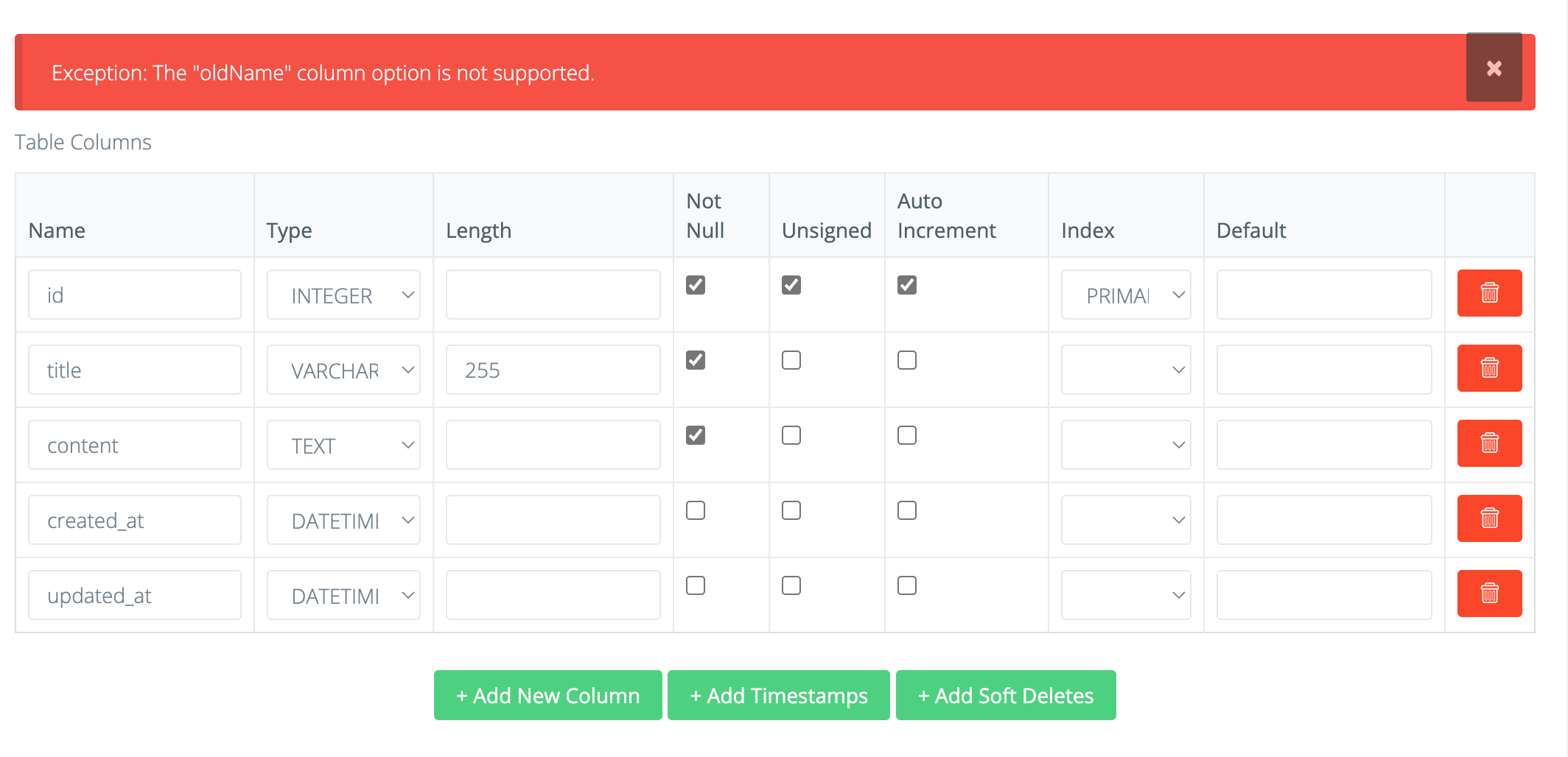Click the Add Soft Deletes button

tap(1005, 695)
